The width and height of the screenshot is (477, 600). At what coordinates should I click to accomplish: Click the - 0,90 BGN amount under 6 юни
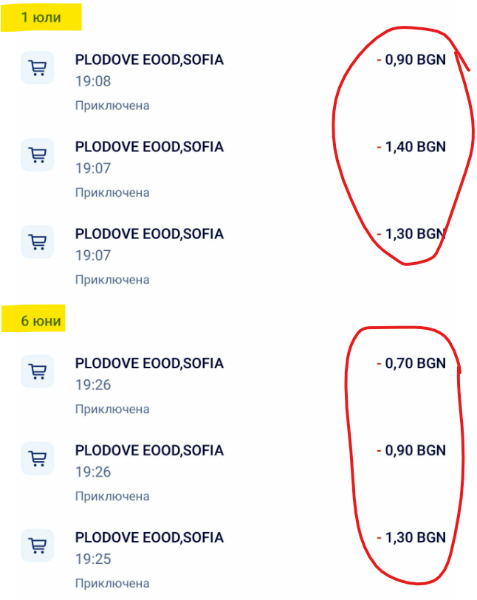coord(411,450)
